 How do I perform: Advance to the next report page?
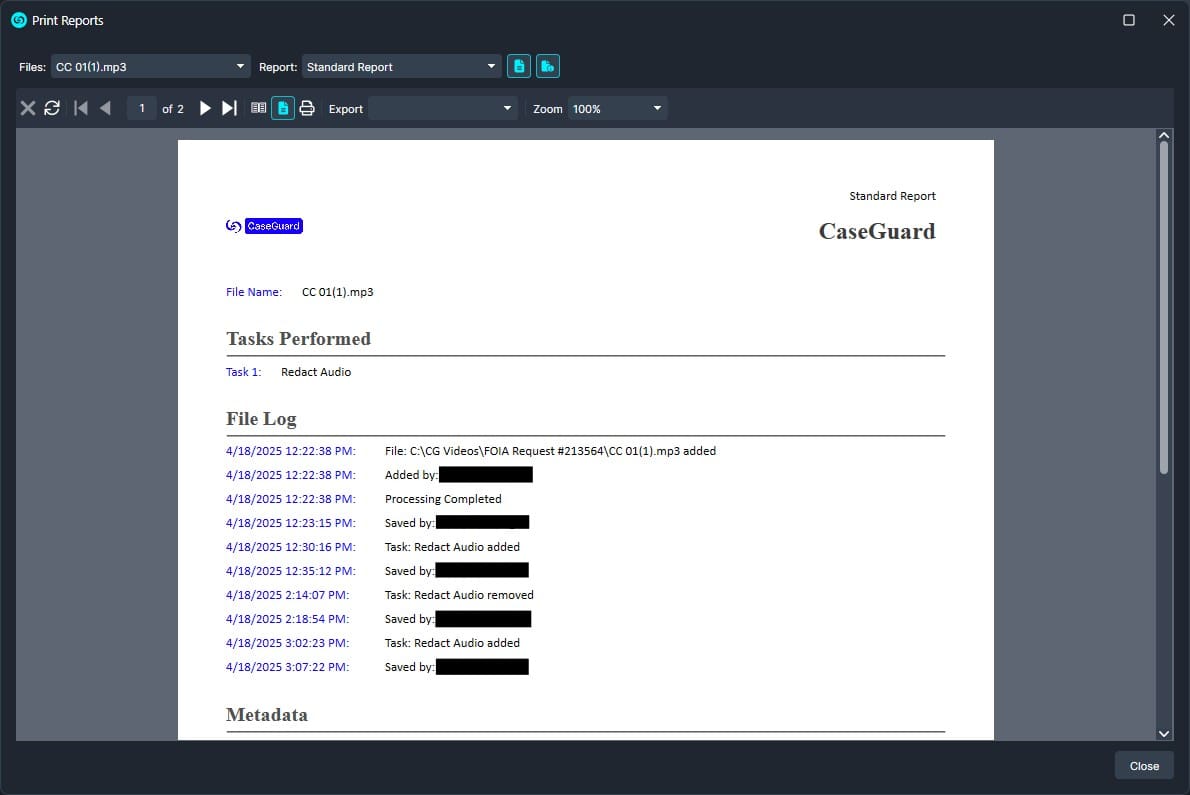(205, 108)
